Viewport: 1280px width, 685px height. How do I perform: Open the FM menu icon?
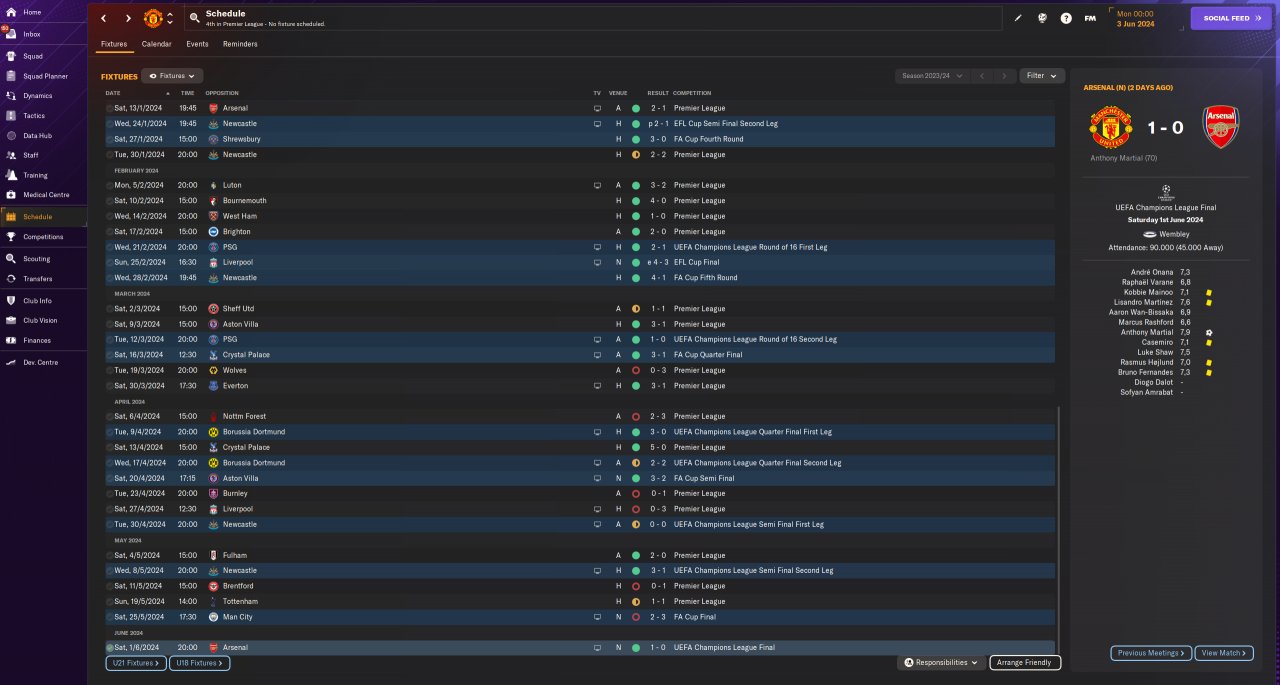point(1090,18)
